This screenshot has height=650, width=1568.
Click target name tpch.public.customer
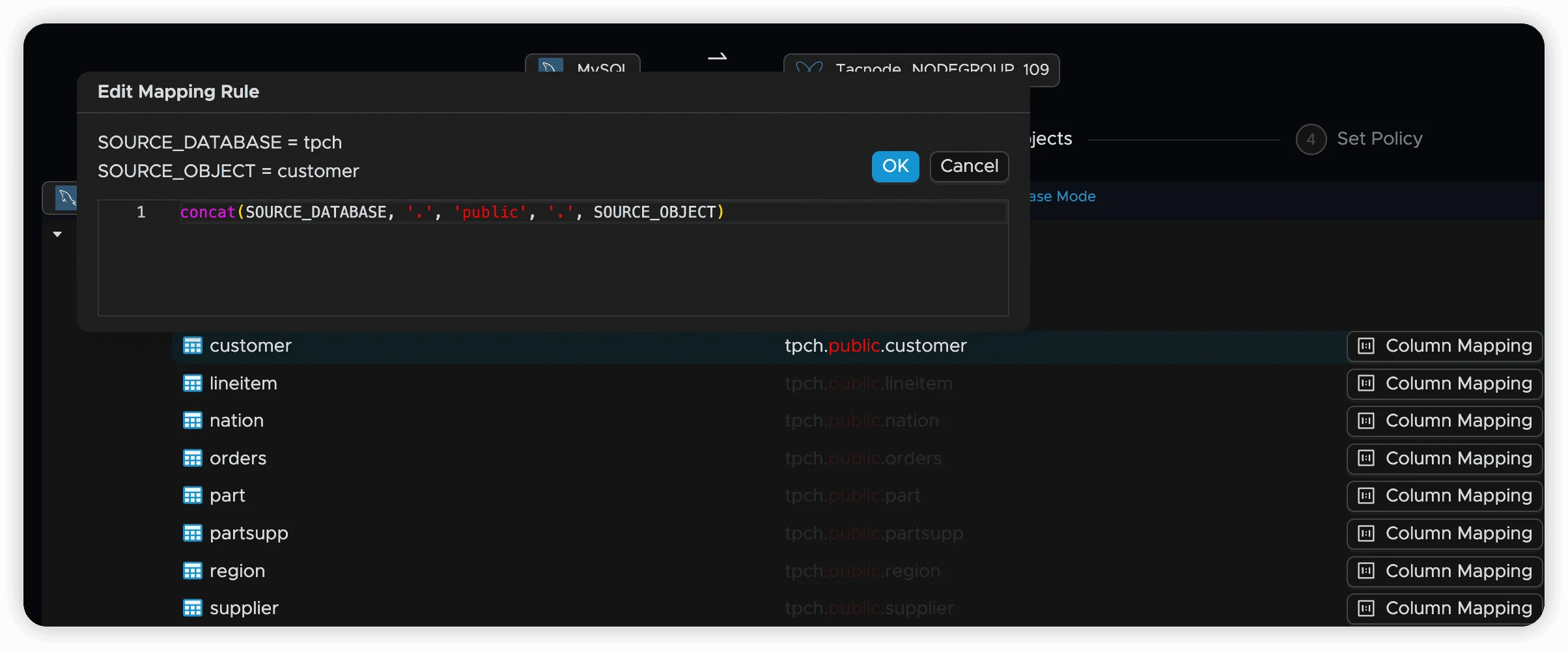[x=875, y=346]
